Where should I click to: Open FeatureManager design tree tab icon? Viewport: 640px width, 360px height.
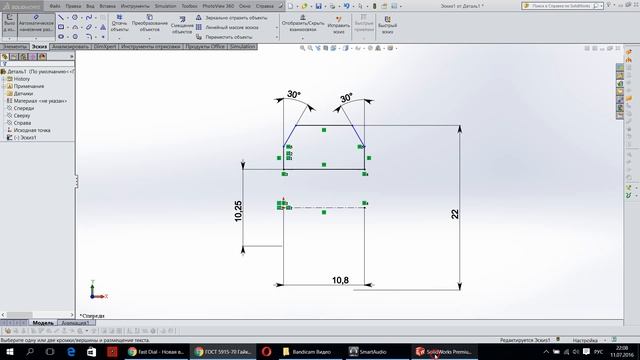click(5, 57)
